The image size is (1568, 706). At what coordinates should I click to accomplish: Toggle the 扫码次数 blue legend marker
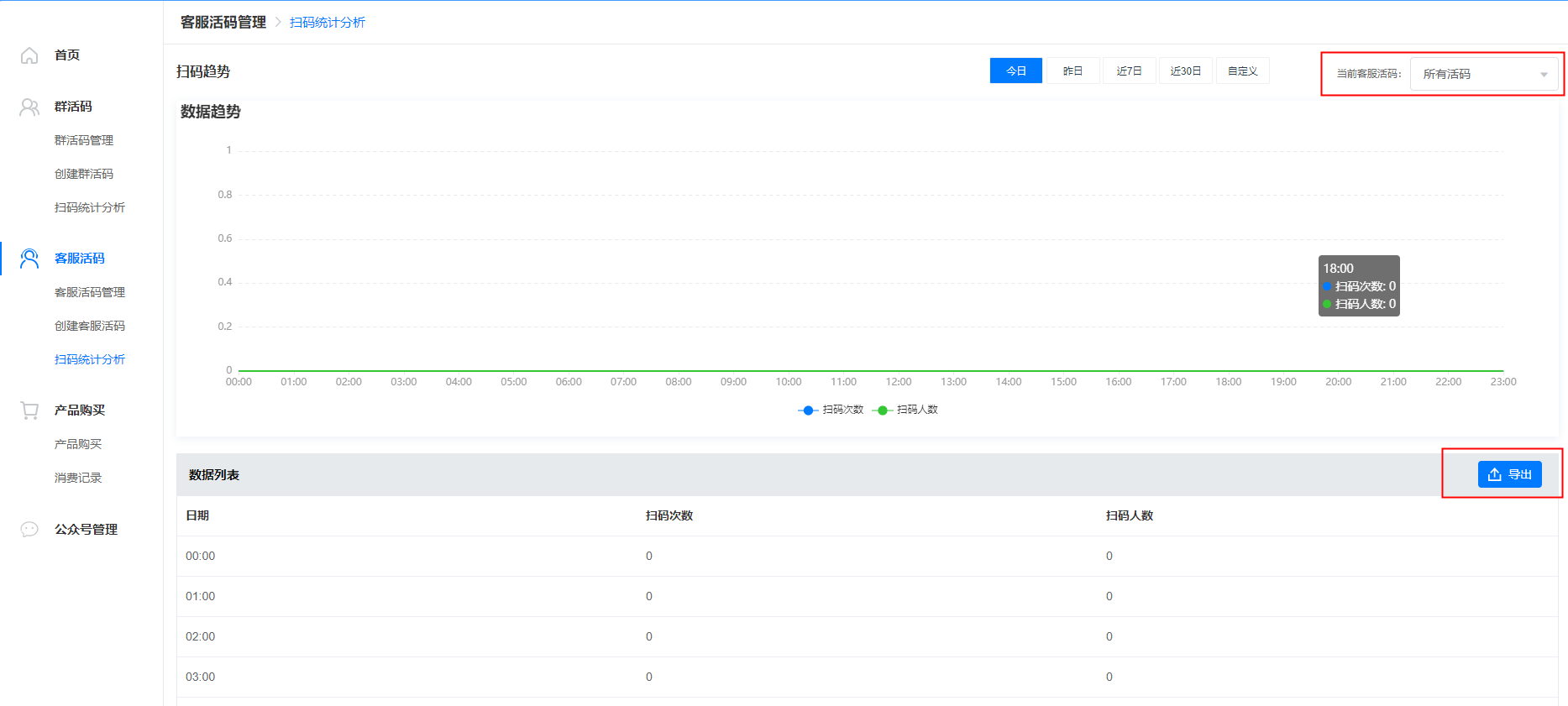(x=808, y=410)
